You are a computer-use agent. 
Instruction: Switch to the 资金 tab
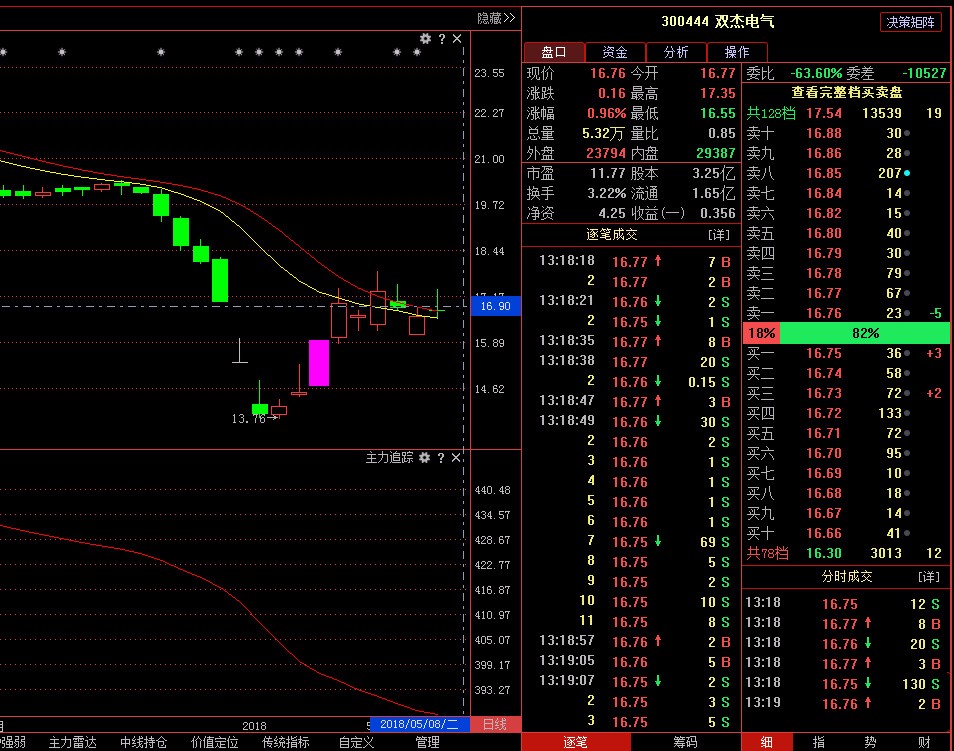[x=615, y=52]
